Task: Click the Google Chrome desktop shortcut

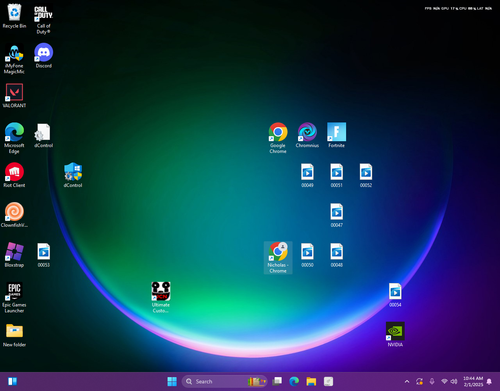Action: click(x=278, y=138)
